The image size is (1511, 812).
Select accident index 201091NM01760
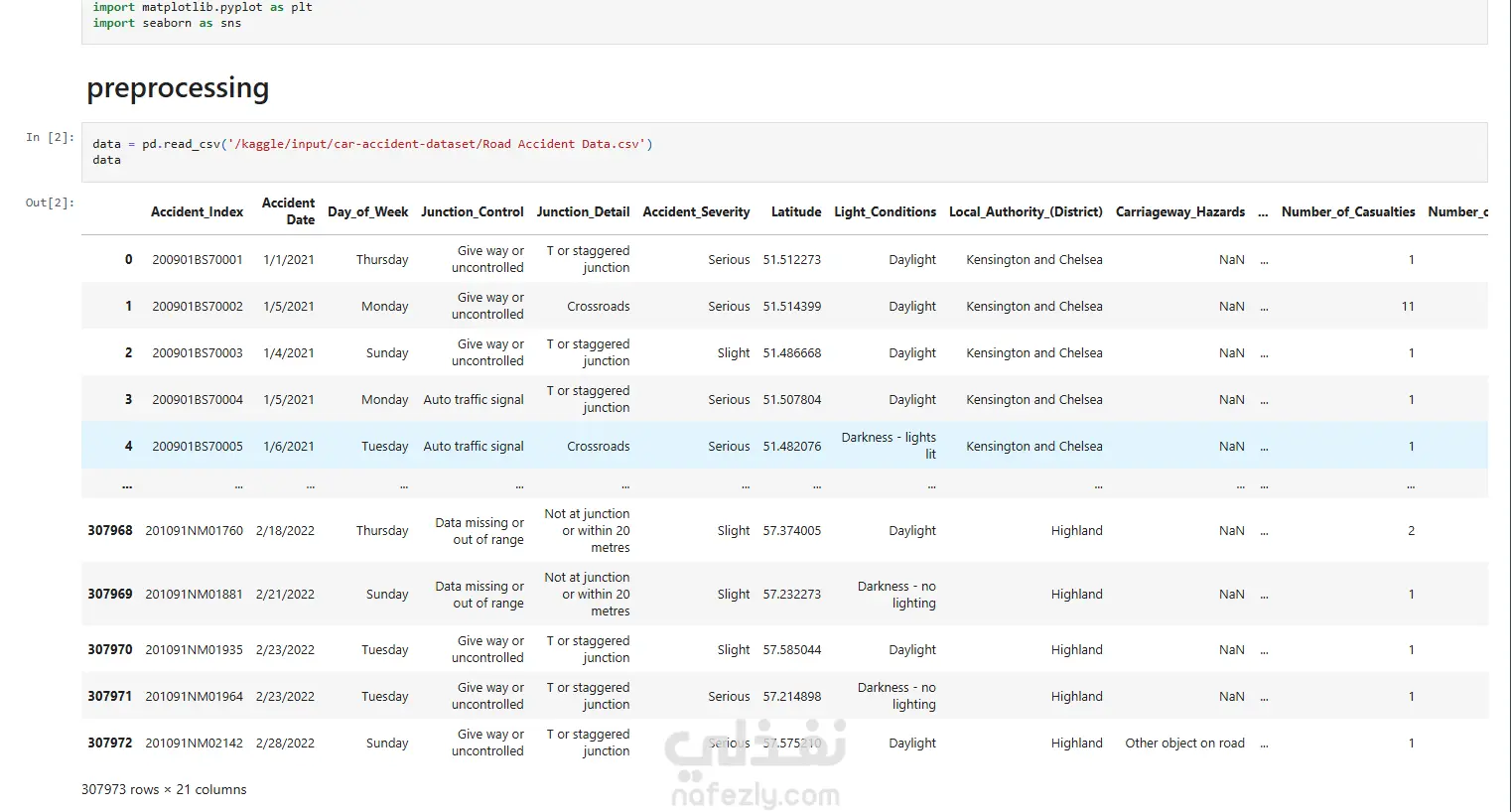[194, 530]
